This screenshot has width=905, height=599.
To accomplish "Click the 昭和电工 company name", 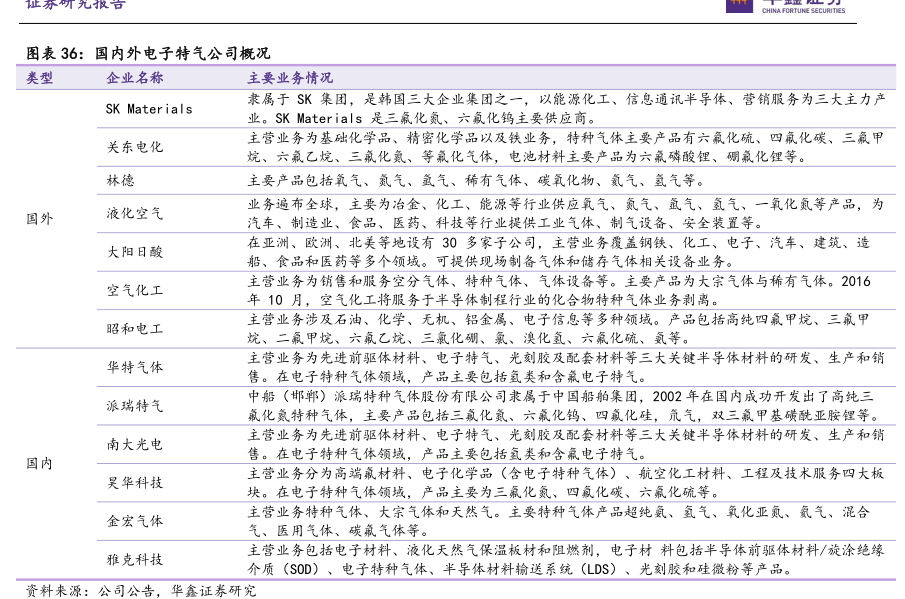I will (x=135, y=328).
